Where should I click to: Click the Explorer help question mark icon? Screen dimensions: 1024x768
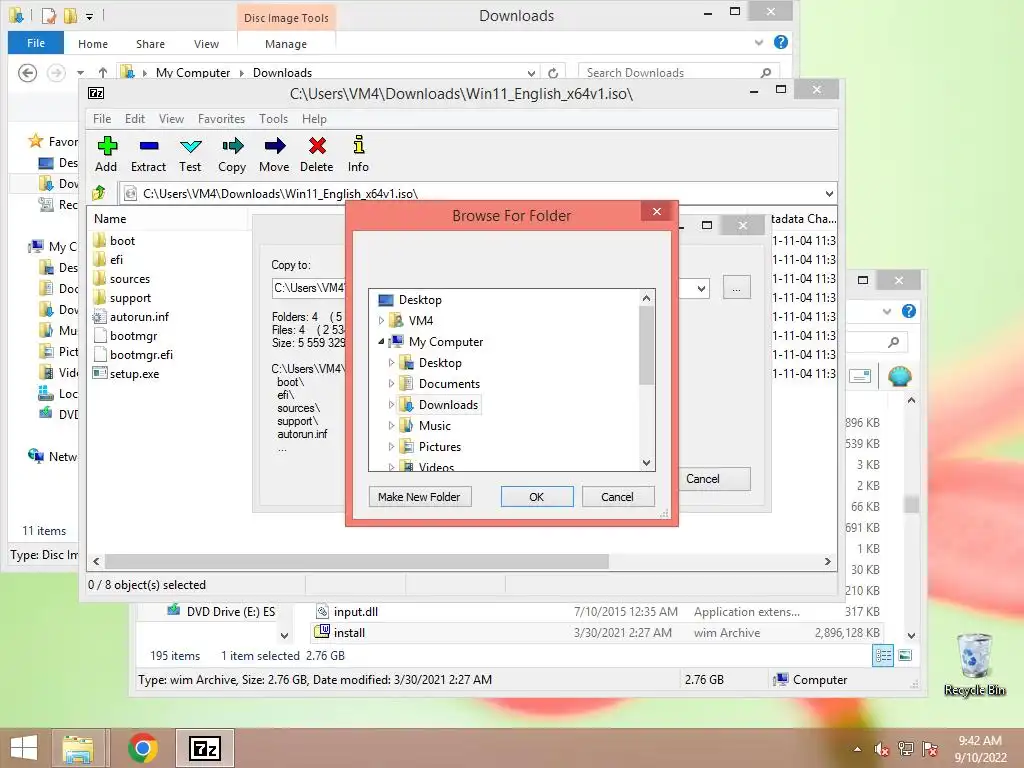tap(780, 42)
